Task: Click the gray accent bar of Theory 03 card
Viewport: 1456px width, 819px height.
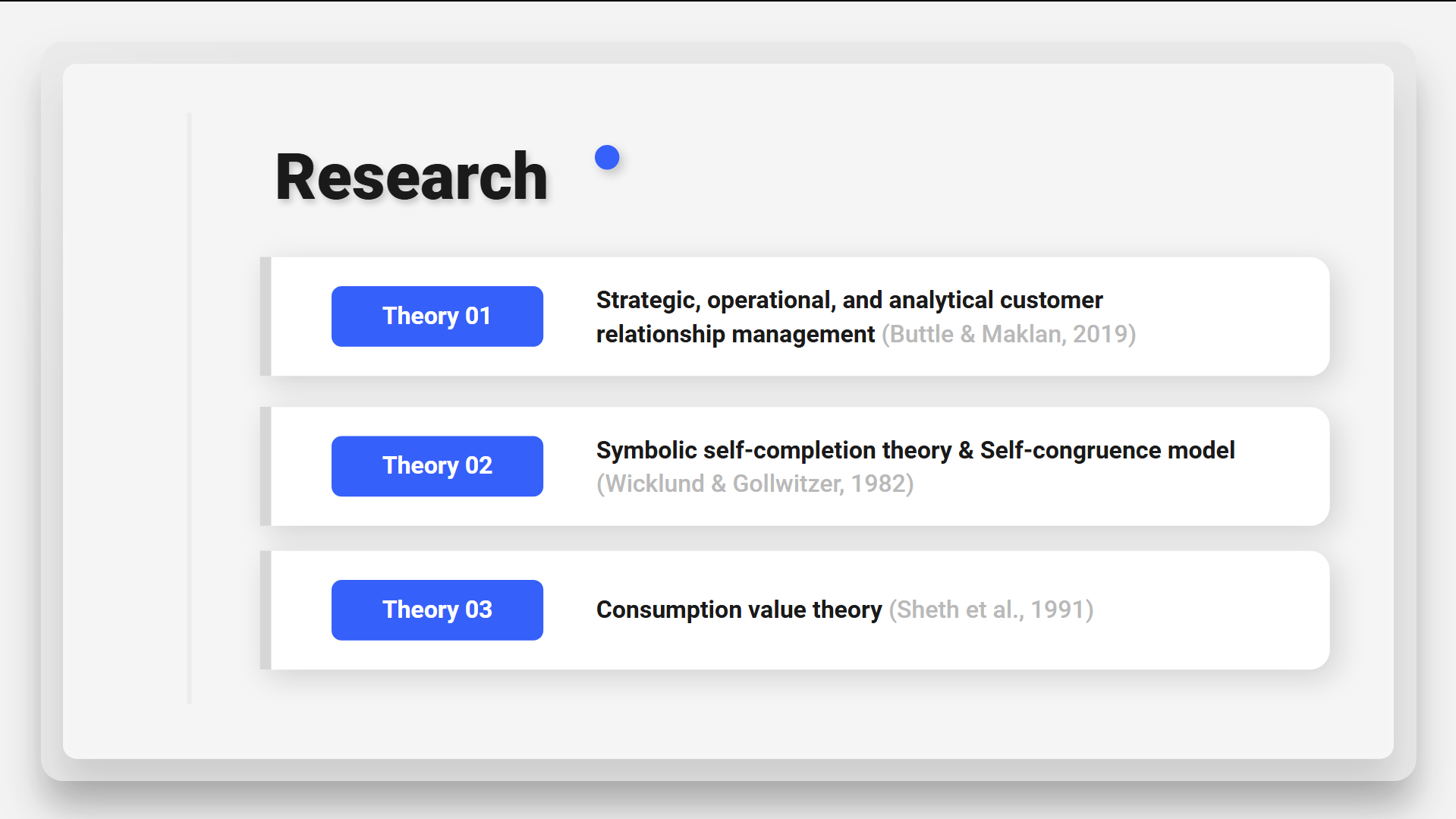Action: click(x=266, y=610)
